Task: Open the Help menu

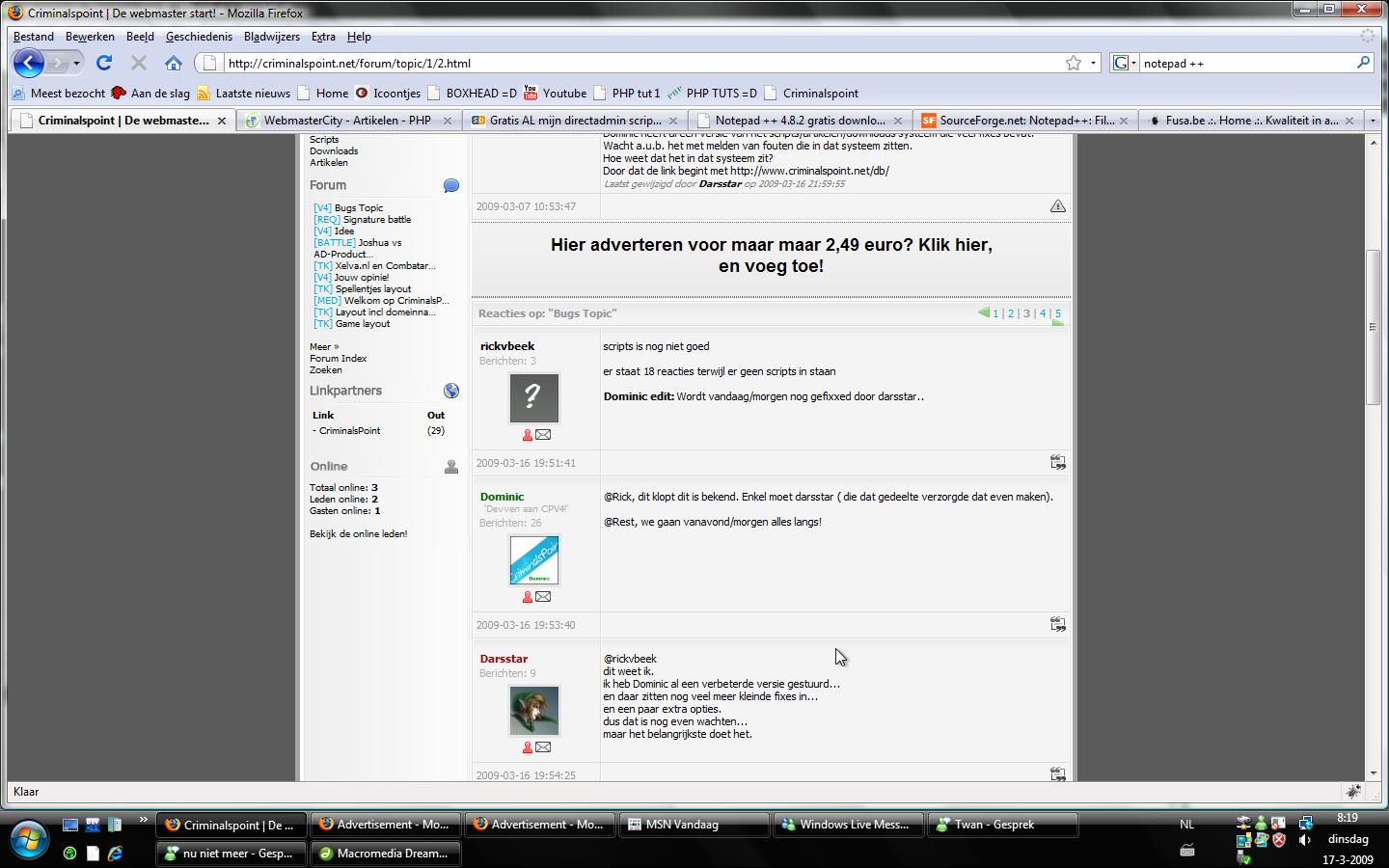Action: [359, 37]
